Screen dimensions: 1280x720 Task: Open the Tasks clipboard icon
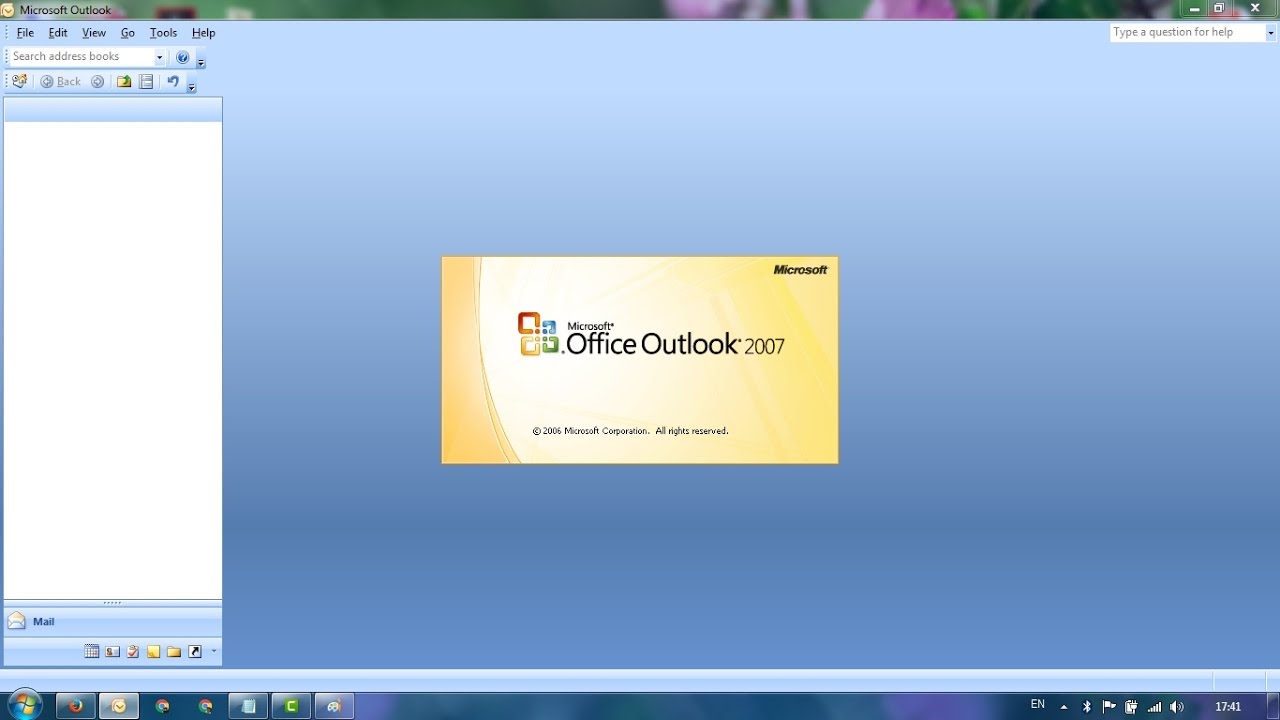point(133,652)
